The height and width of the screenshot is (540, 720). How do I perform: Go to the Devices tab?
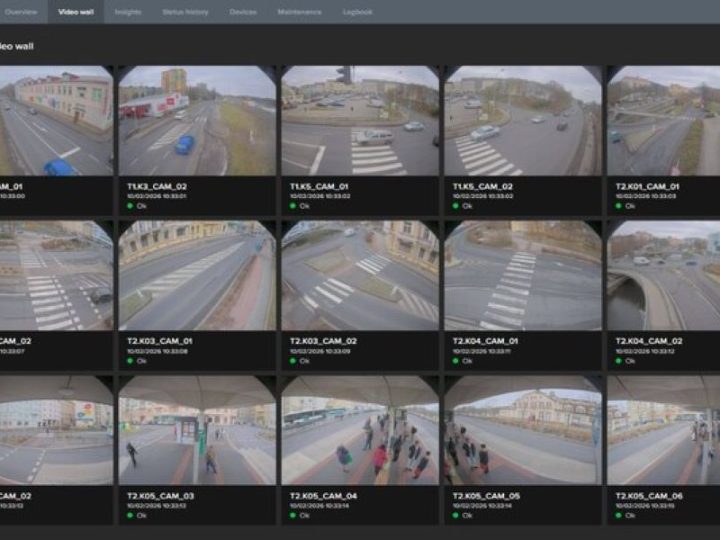(x=243, y=12)
